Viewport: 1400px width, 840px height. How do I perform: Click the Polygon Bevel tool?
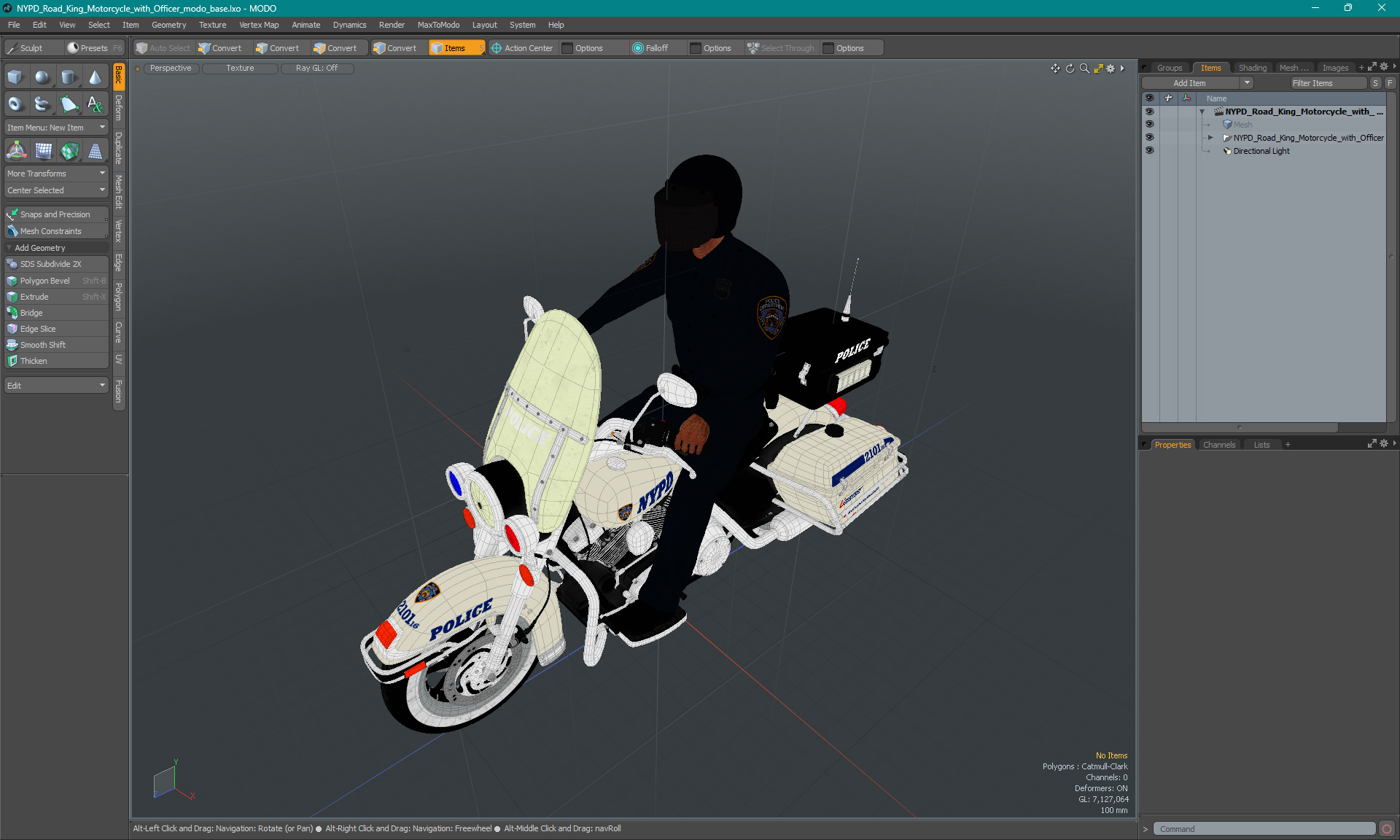click(57, 281)
